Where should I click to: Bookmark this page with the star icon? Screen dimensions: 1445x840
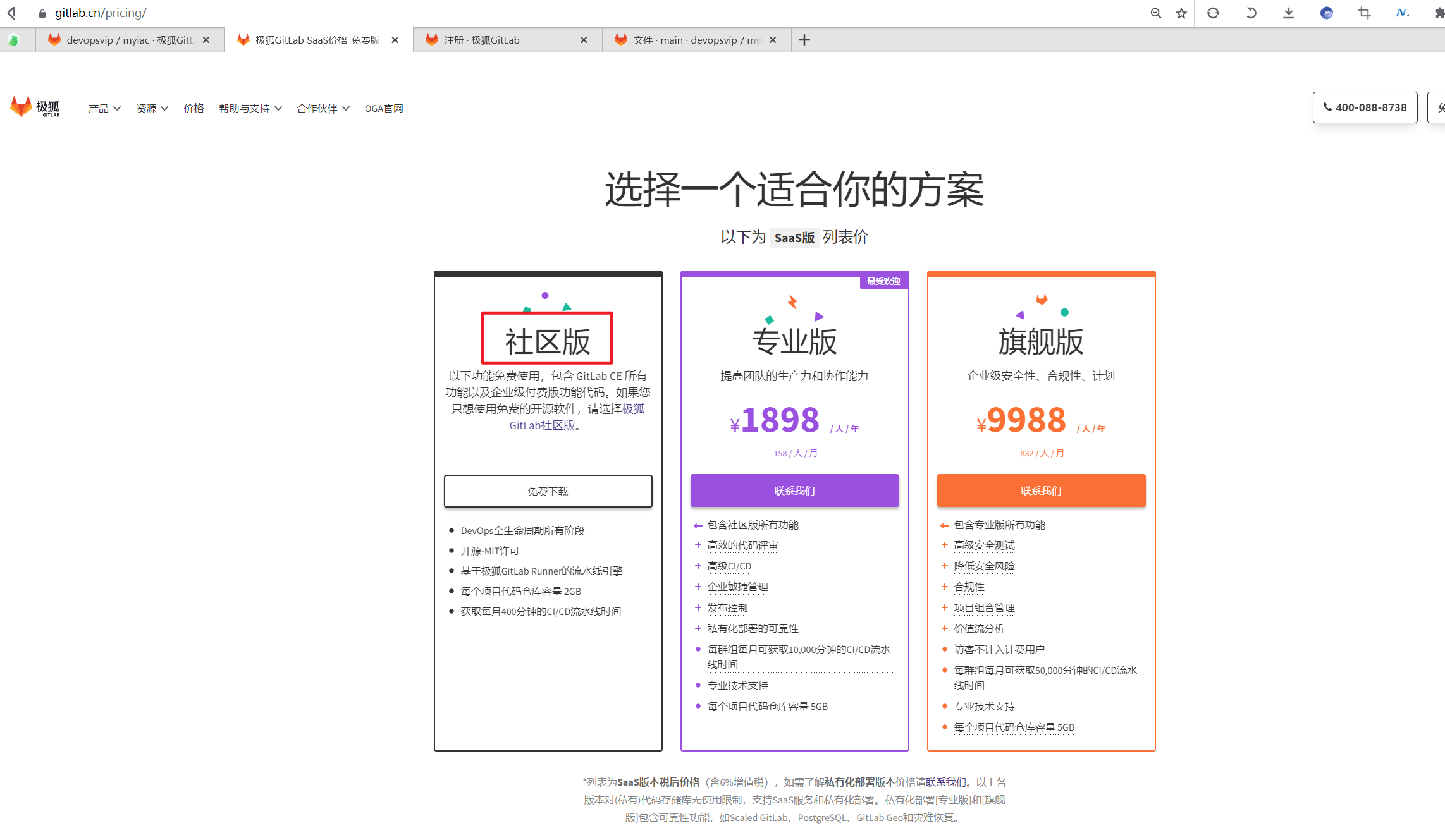[x=1181, y=13]
